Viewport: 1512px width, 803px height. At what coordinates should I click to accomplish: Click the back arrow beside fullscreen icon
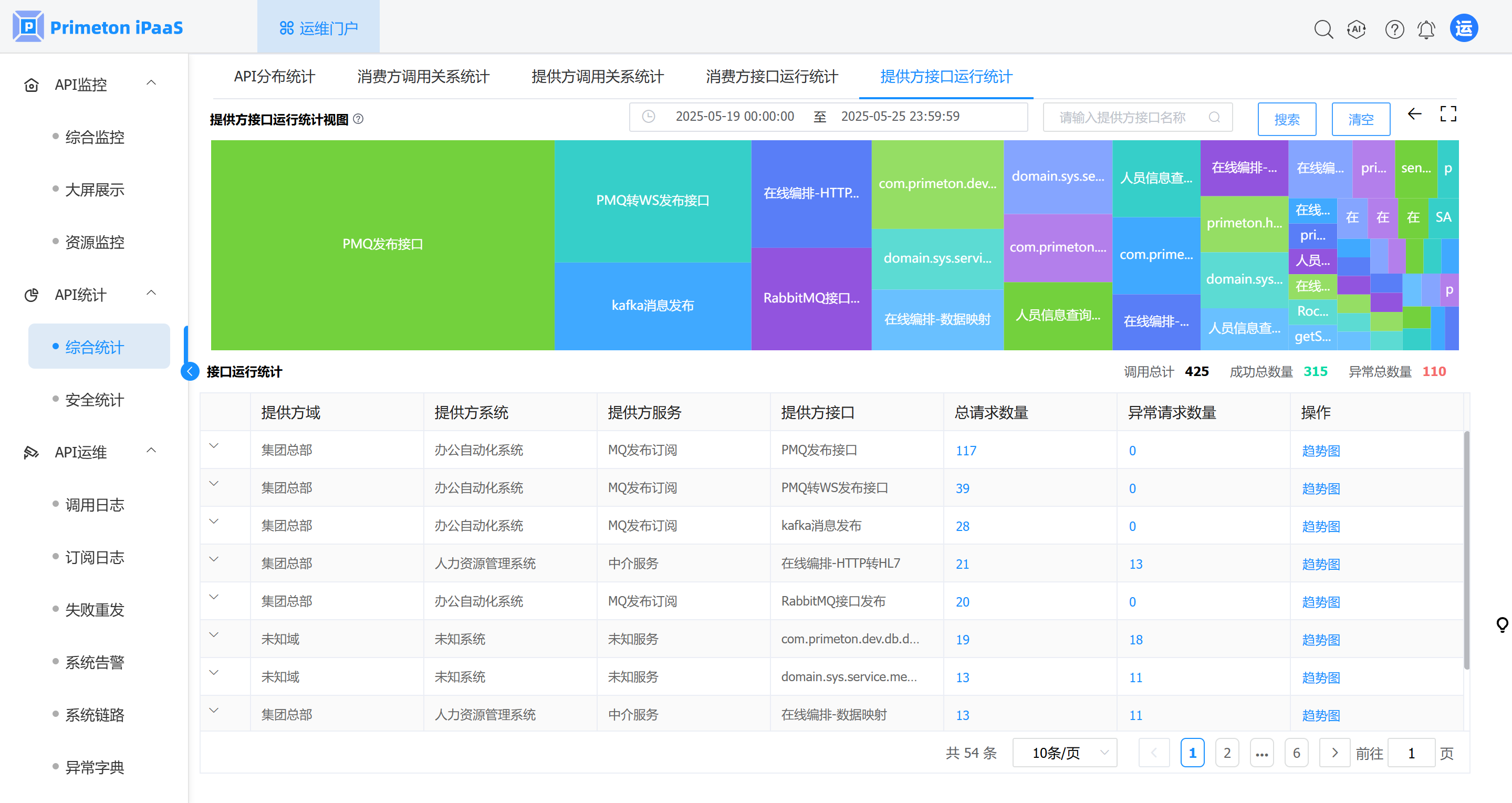(1414, 114)
